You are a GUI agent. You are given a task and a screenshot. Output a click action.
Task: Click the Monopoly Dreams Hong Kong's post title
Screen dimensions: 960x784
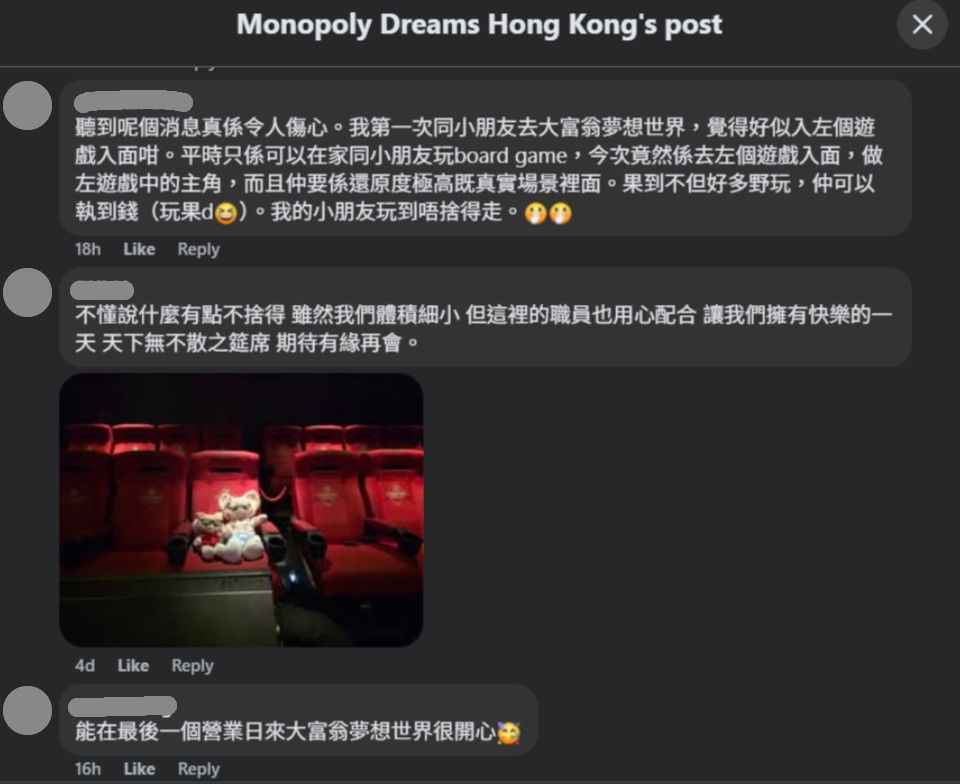[479, 25]
